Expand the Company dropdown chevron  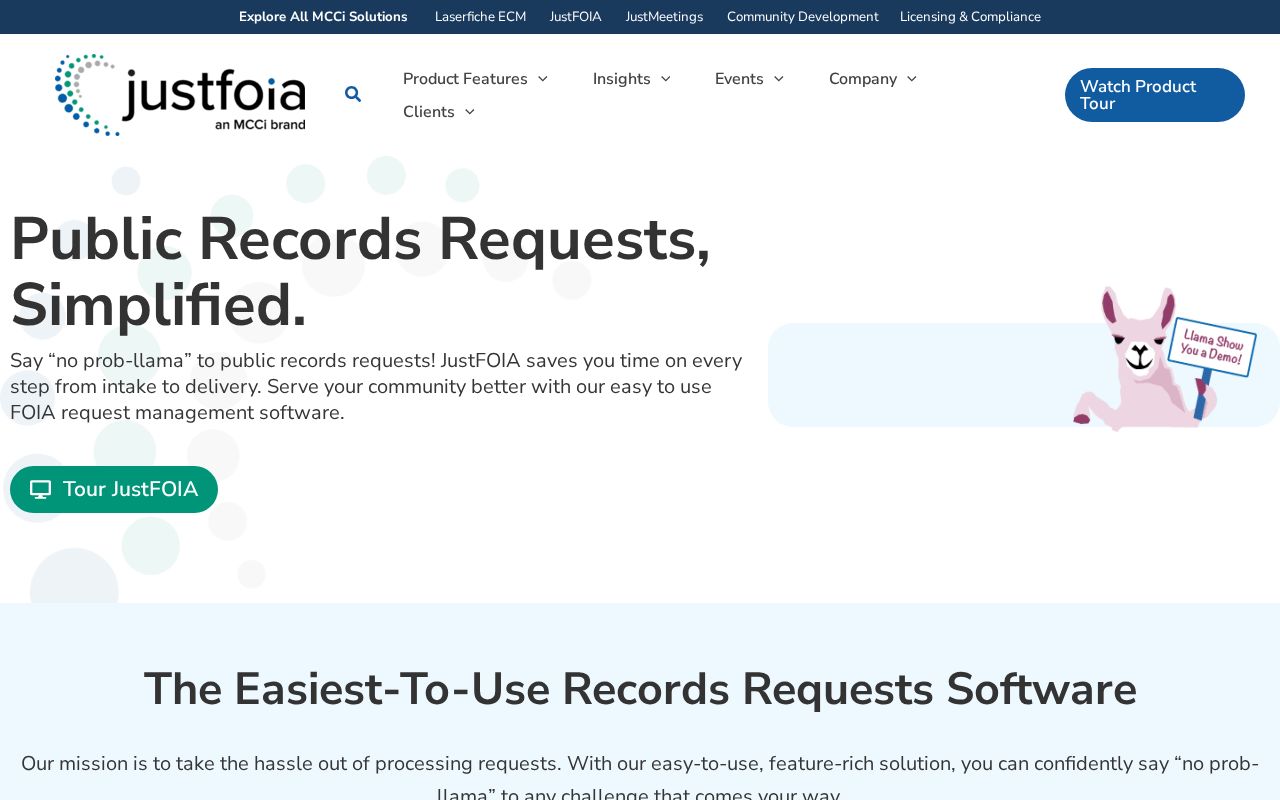912,79
